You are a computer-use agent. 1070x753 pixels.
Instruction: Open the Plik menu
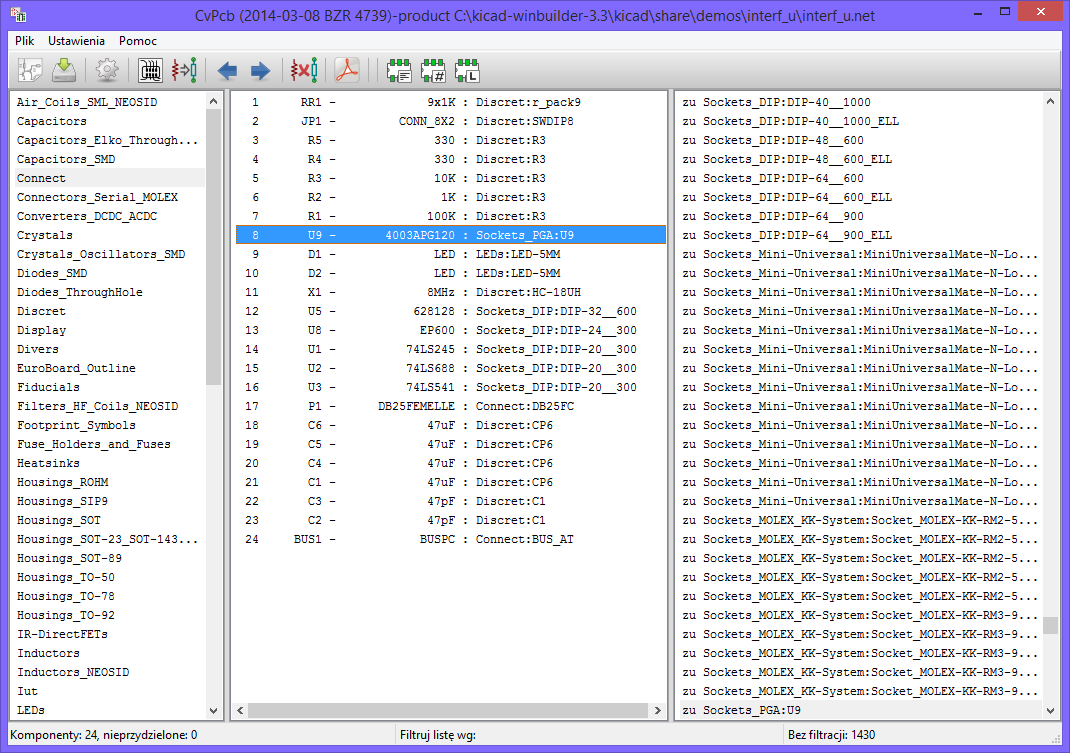(x=25, y=41)
